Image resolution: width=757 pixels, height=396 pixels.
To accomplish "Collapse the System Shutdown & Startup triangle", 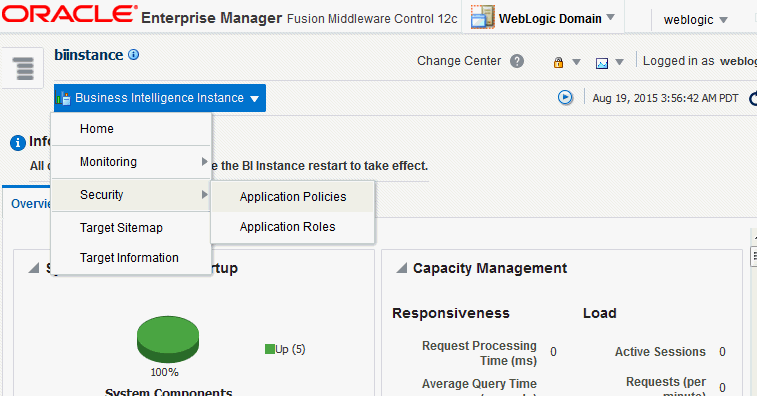I will 33,268.
